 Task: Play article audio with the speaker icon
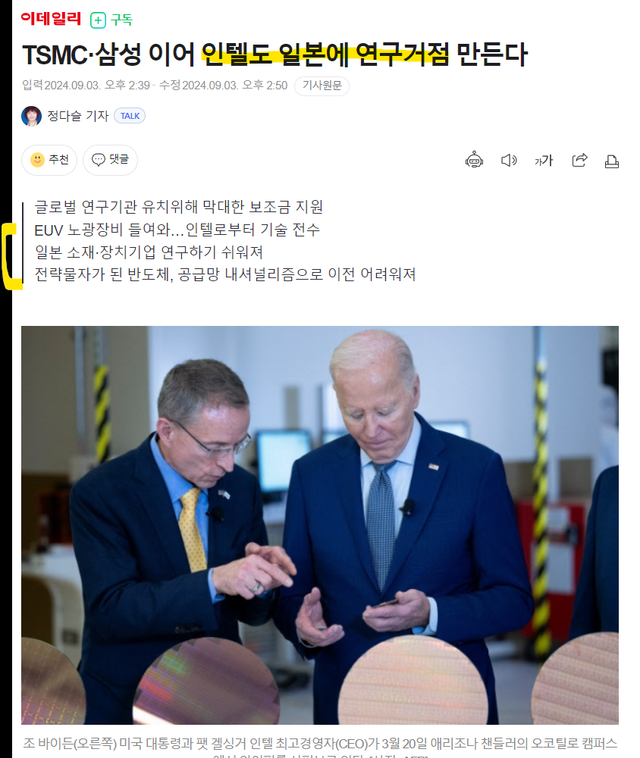tap(509, 160)
